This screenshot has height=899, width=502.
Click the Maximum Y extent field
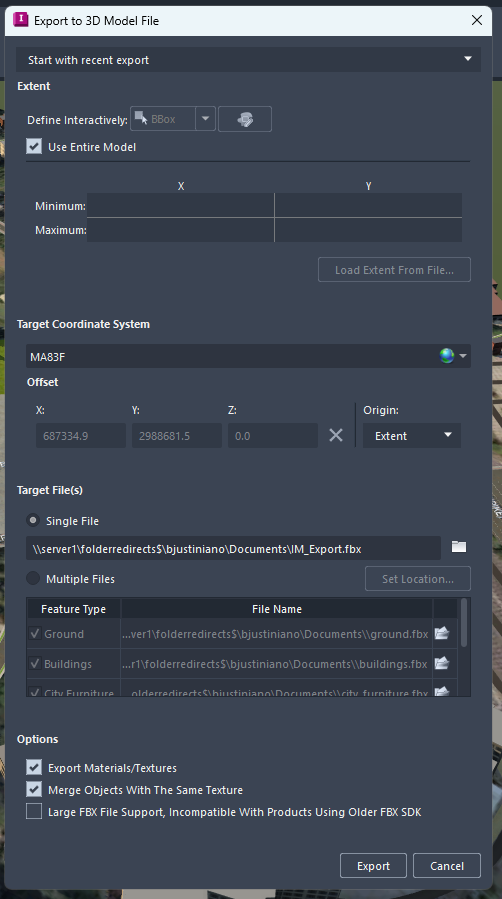[x=368, y=230]
